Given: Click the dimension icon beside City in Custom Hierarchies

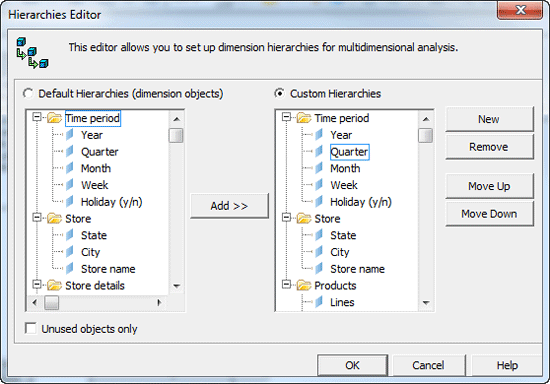Looking at the screenshot, I should 319,252.
